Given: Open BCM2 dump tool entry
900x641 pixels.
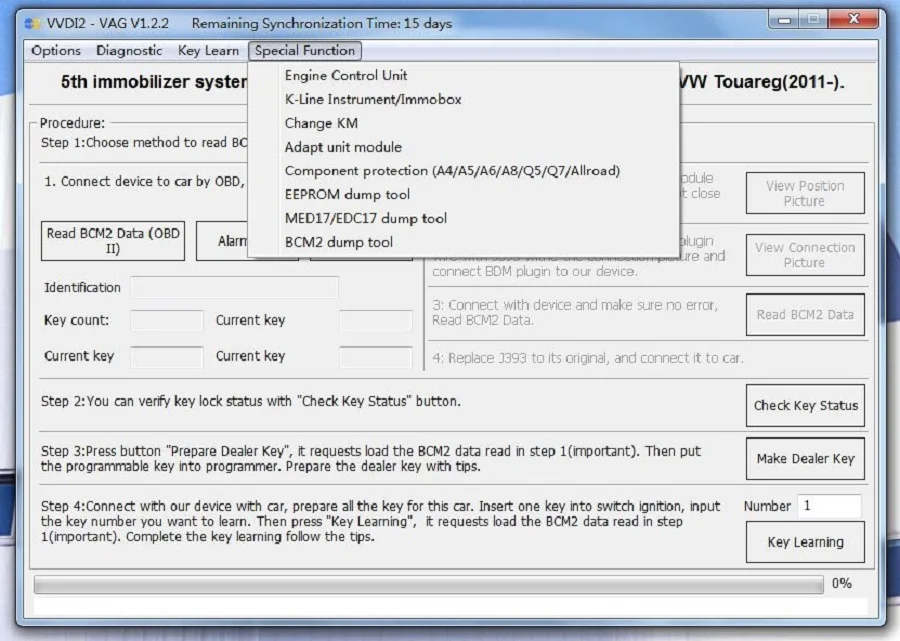Looking at the screenshot, I should pyautogui.click(x=339, y=242).
